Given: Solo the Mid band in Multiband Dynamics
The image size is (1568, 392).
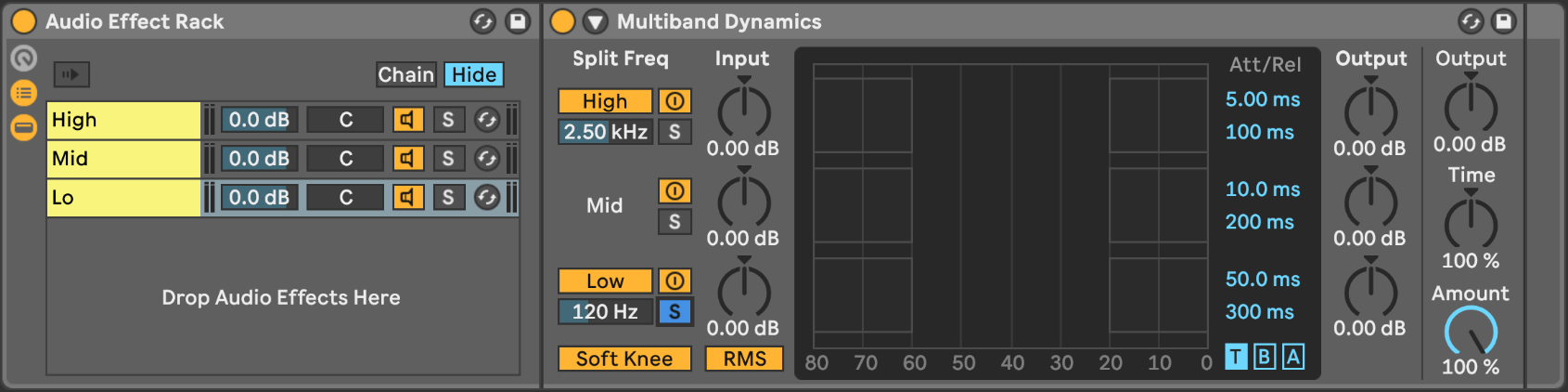Looking at the screenshot, I should [x=675, y=222].
